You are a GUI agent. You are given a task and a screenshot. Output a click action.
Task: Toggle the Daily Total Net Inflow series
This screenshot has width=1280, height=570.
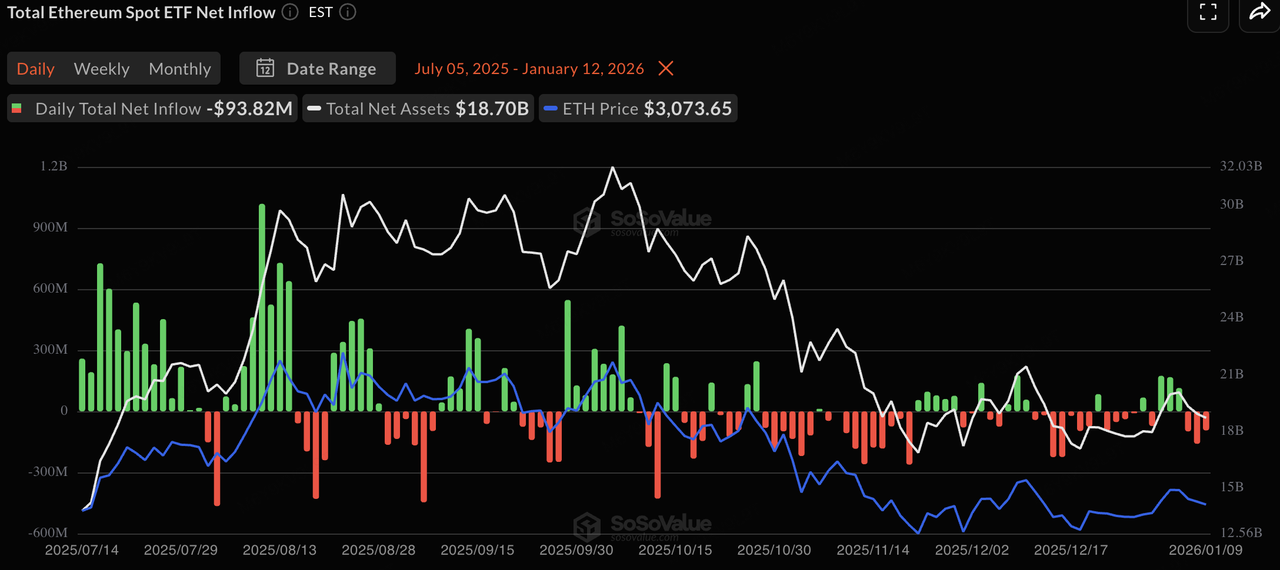point(153,109)
